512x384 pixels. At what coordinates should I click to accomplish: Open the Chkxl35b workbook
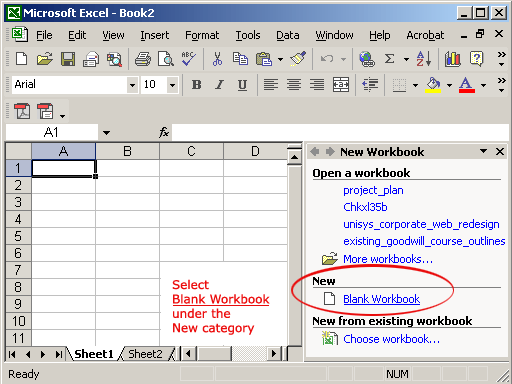pyautogui.click(x=365, y=207)
